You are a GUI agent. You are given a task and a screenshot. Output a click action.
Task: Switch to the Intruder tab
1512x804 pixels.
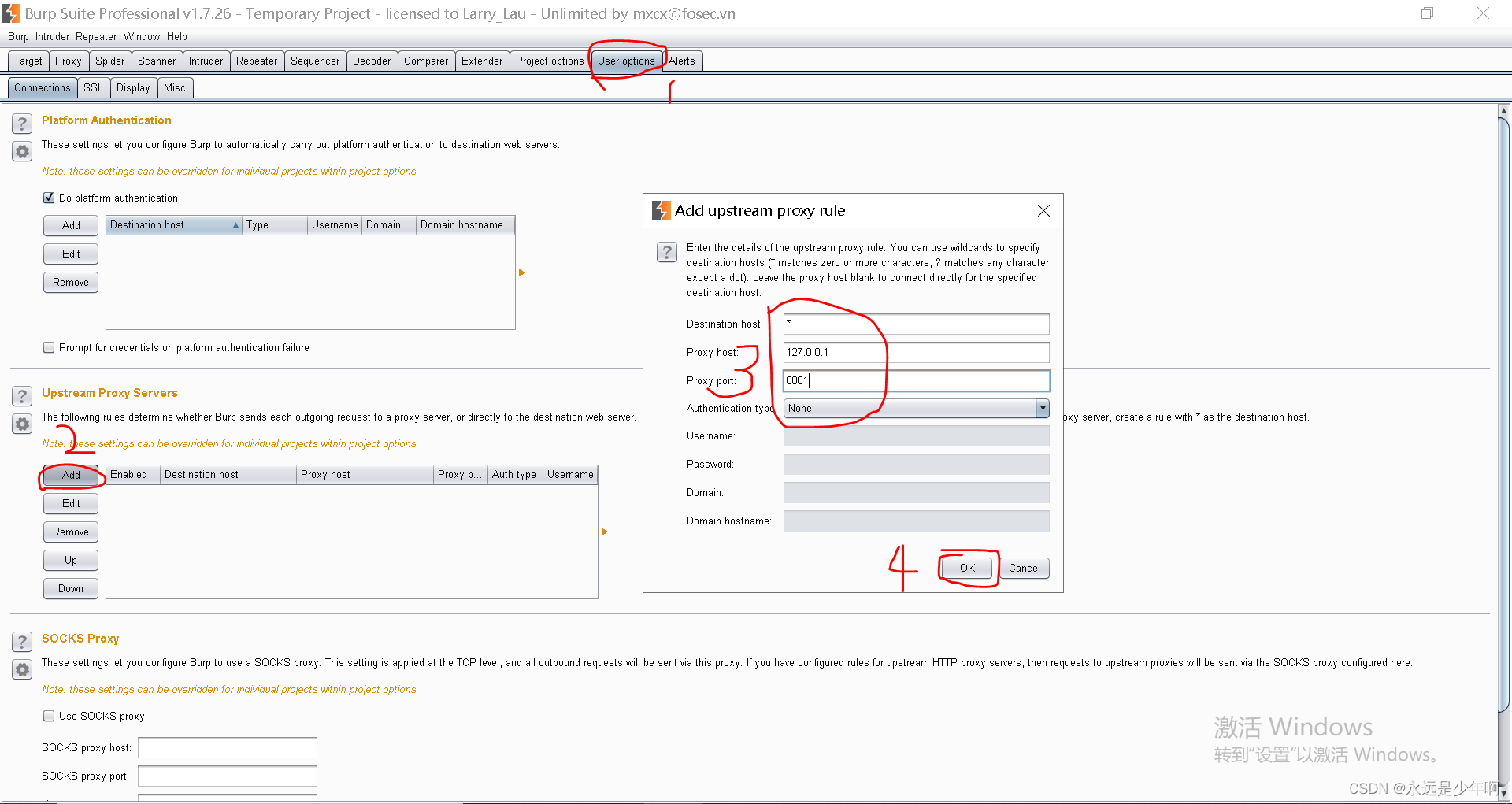[x=206, y=61]
